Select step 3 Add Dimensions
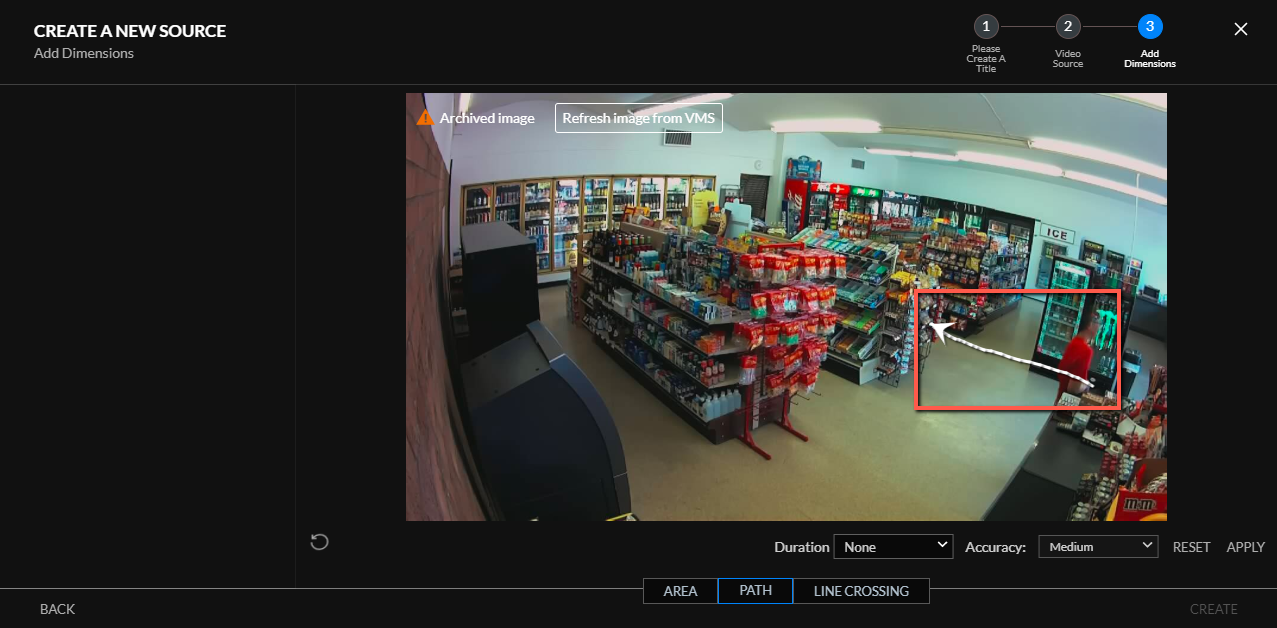 coord(1150,27)
